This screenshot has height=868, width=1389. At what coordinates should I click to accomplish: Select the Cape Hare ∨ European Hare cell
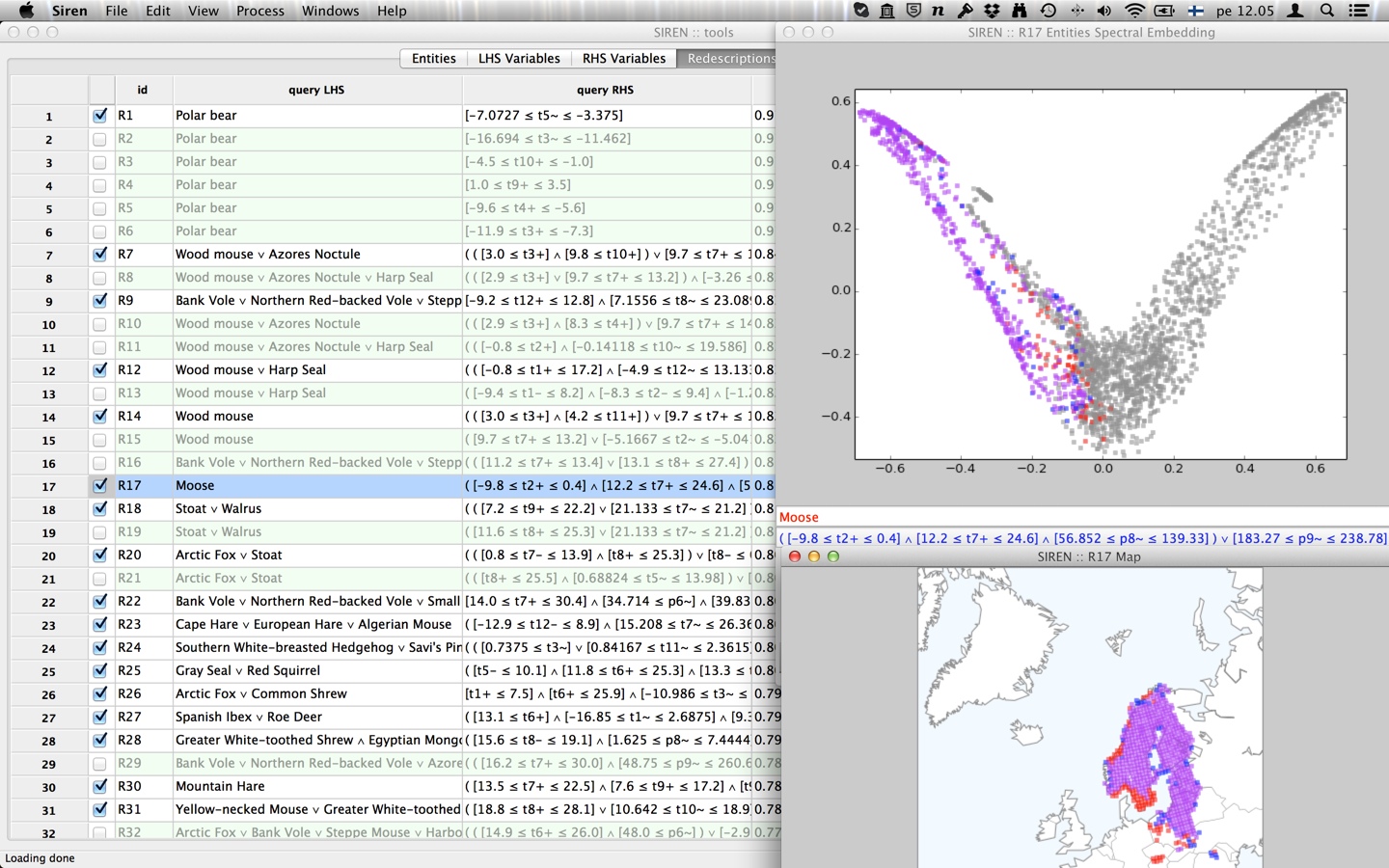[x=317, y=625]
